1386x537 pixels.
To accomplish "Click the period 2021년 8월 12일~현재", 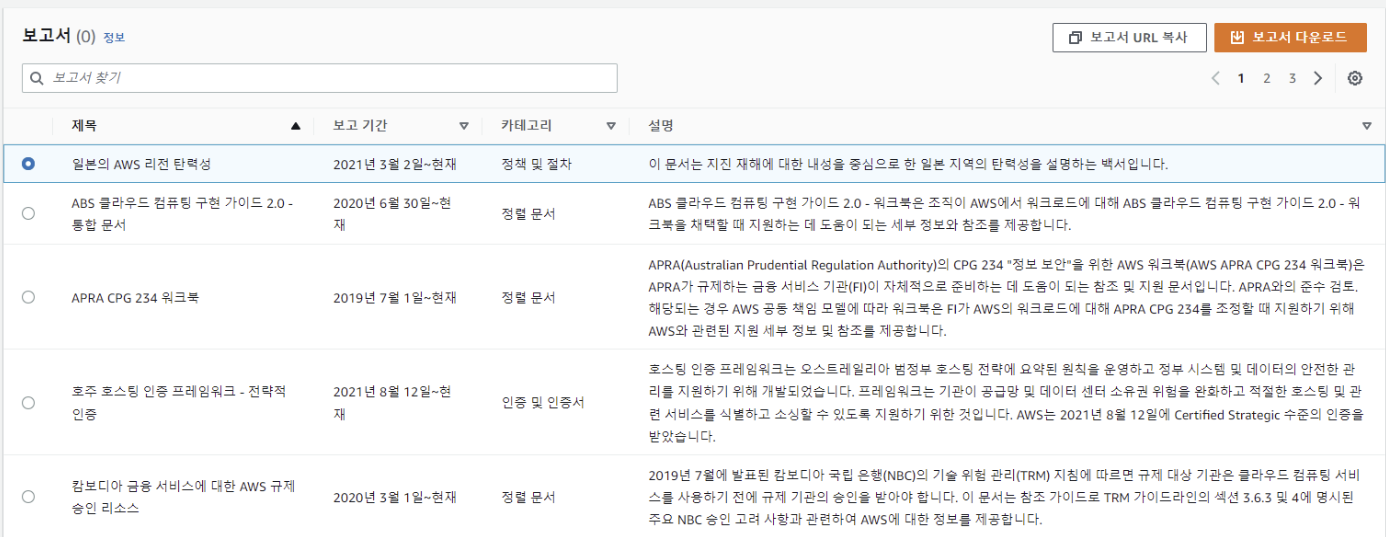I will [392, 402].
